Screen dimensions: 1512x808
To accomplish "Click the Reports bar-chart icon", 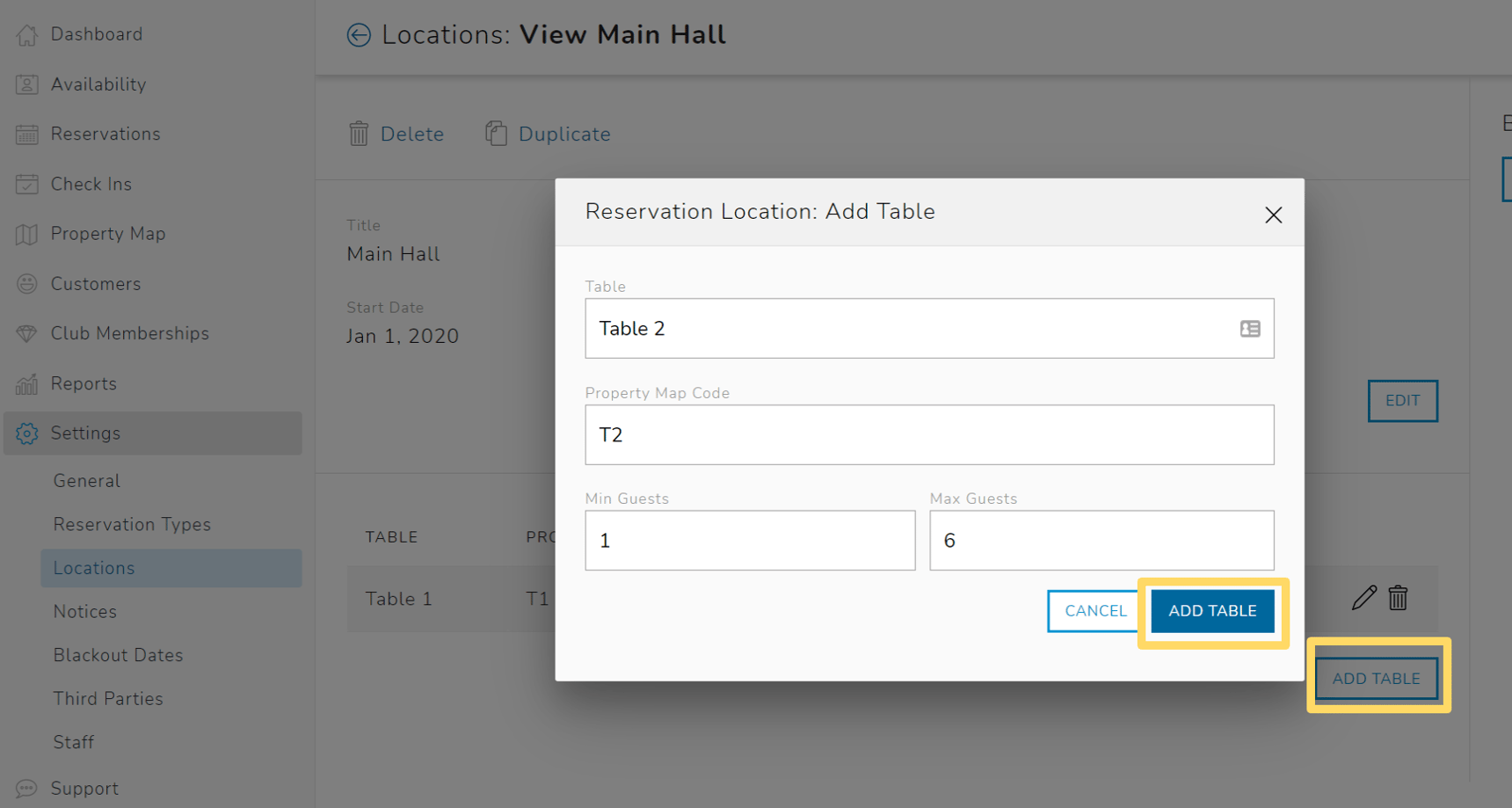I will (x=26, y=383).
